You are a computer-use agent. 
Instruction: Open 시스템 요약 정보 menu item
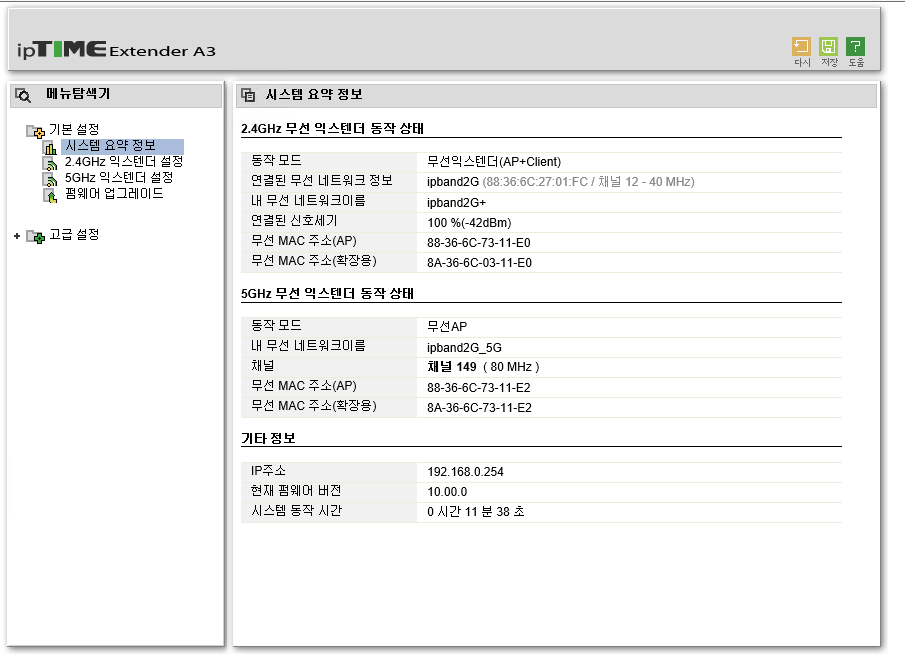[110, 145]
